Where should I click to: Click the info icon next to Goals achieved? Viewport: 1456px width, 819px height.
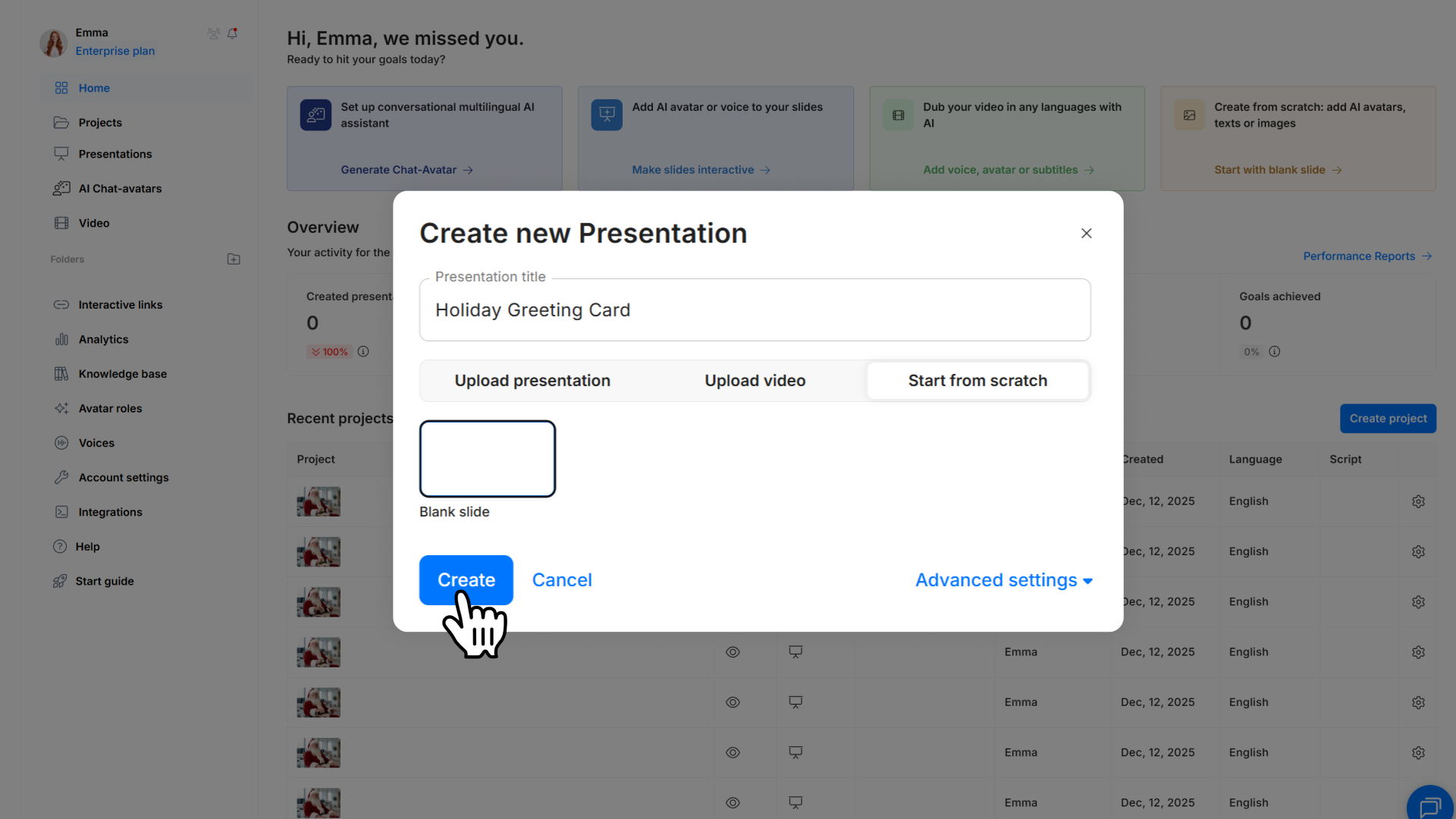1275,352
